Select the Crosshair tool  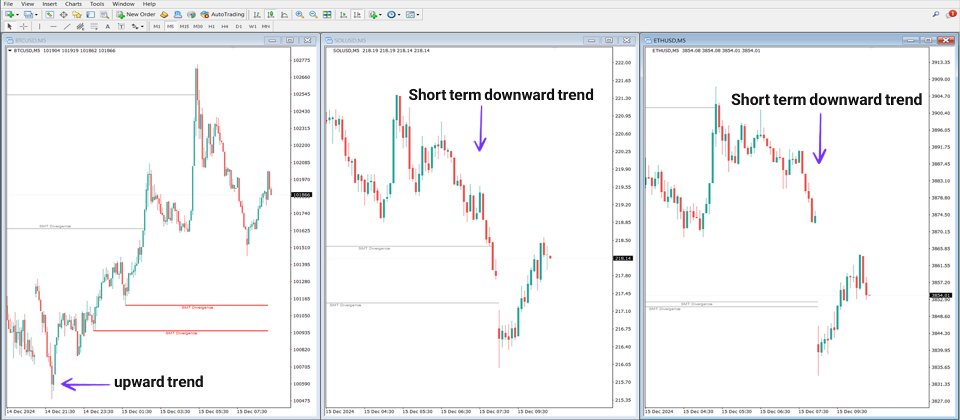click(24, 26)
